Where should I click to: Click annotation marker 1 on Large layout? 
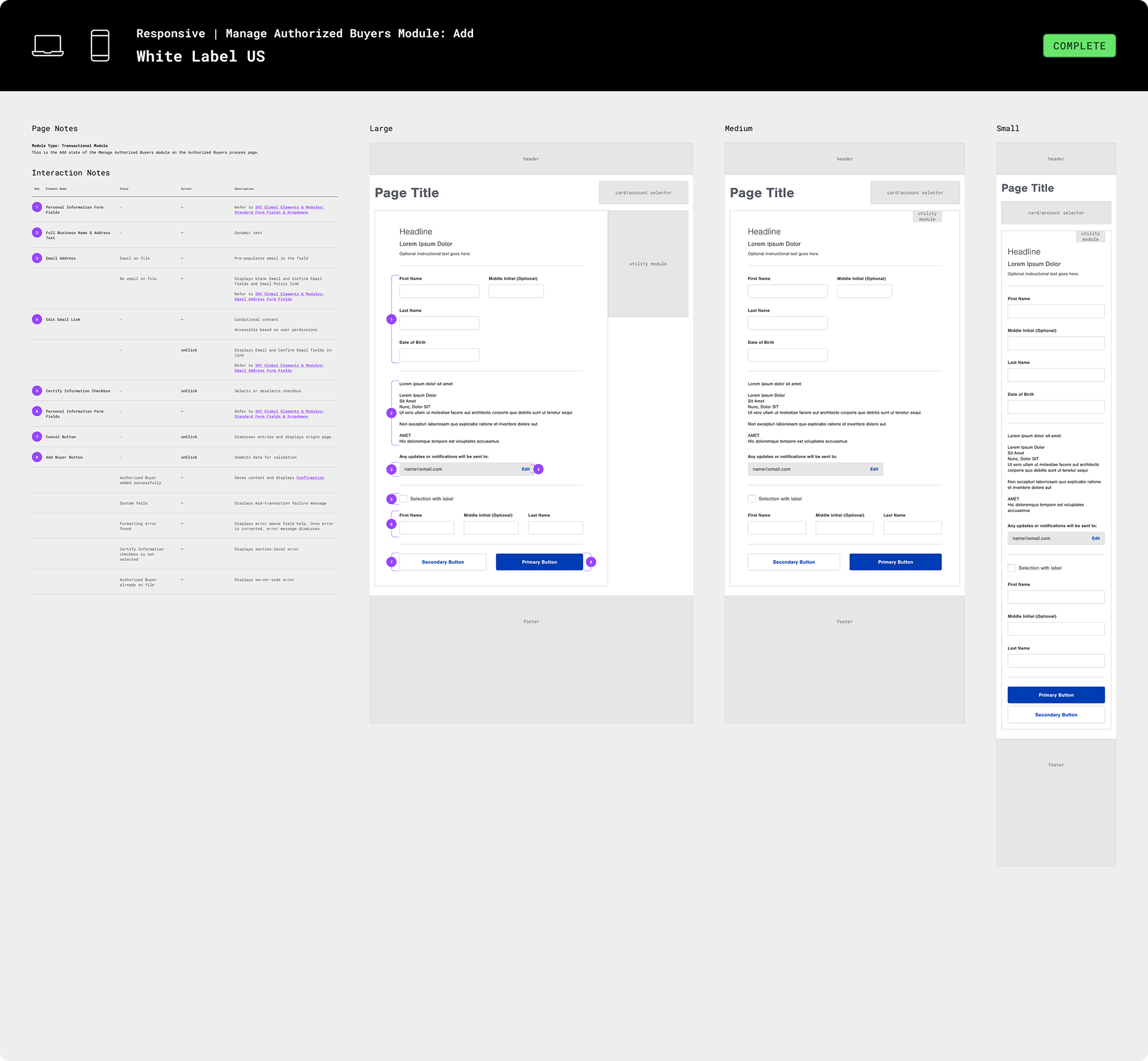392,319
